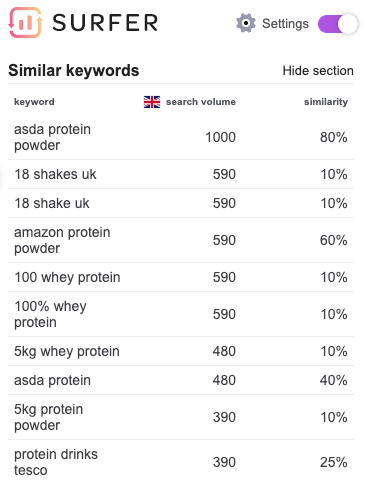366x484 pixels.
Task: Sort by search volume column header
Action: click(x=201, y=102)
